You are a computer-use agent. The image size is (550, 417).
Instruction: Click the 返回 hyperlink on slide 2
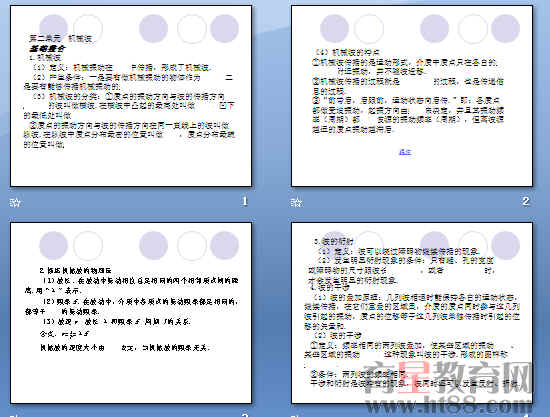(405, 152)
